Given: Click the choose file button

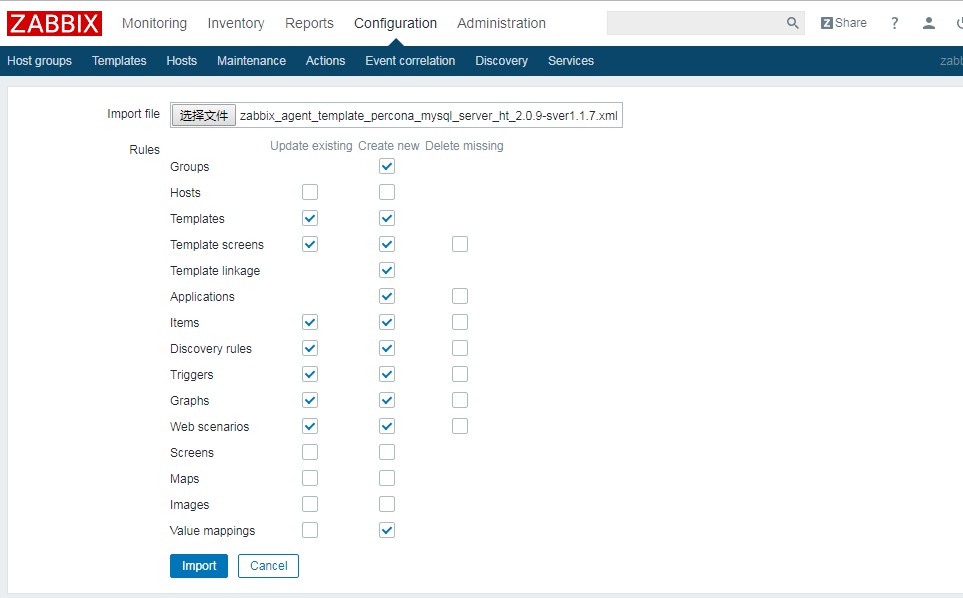Looking at the screenshot, I should tap(204, 115).
